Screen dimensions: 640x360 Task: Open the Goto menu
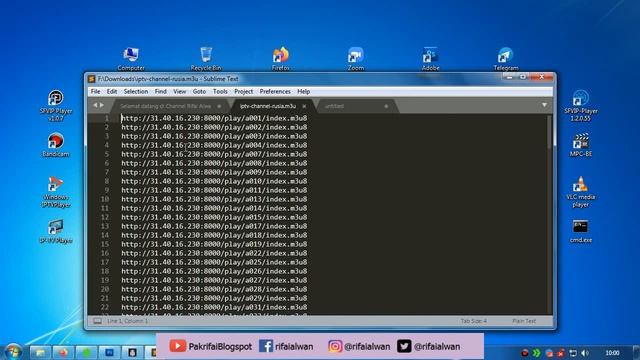point(199,91)
